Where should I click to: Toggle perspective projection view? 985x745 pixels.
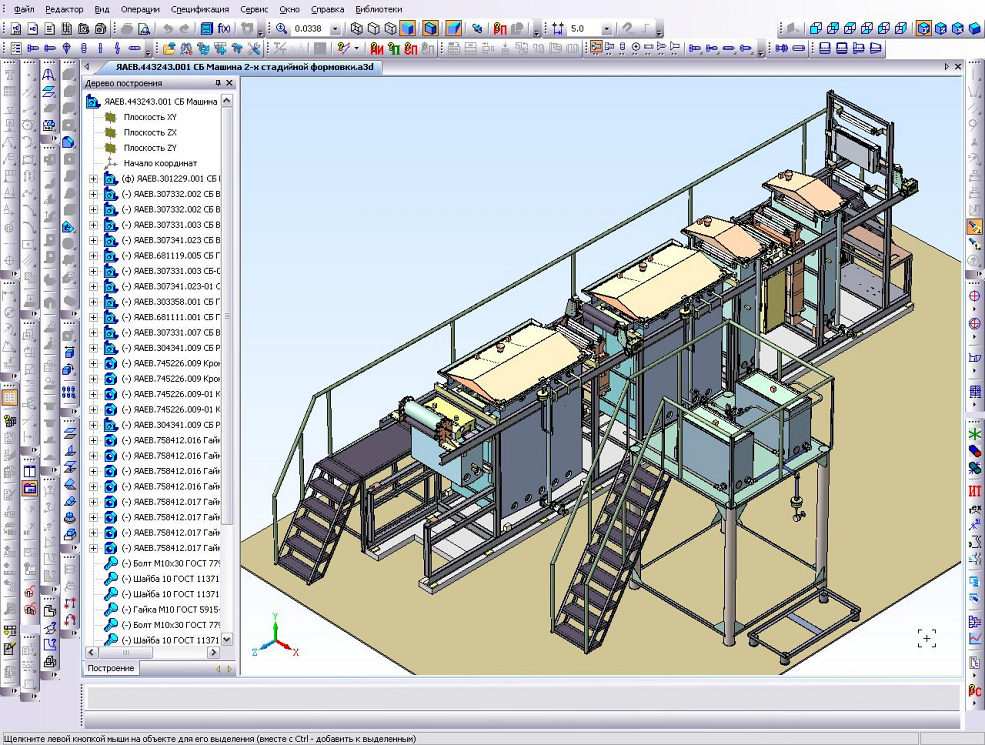(x=453, y=29)
